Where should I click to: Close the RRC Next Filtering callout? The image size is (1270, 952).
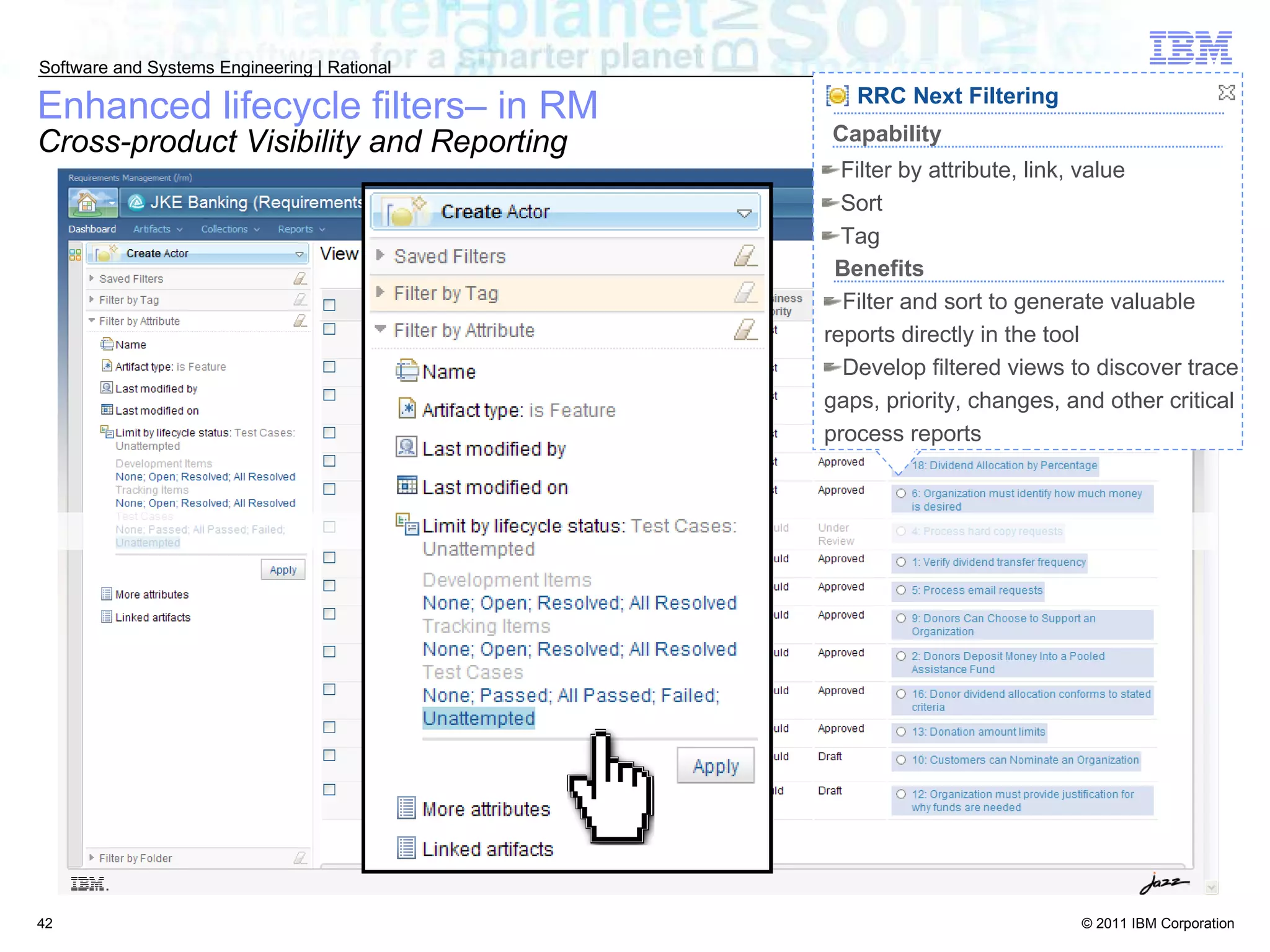click(1227, 93)
